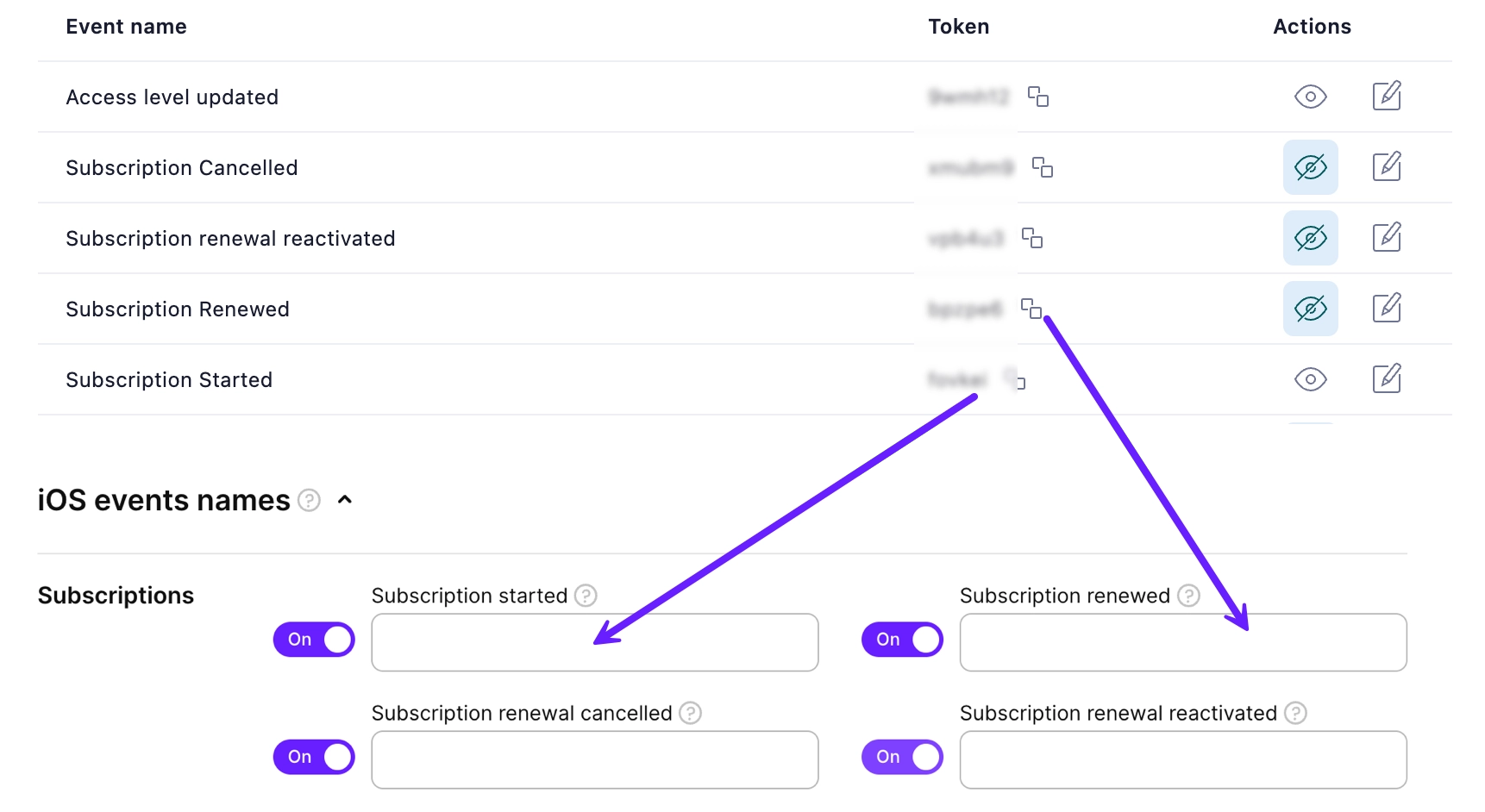The image size is (1485, 812).
Task: Click the Subscription started input field
Action: pos(594,642)
